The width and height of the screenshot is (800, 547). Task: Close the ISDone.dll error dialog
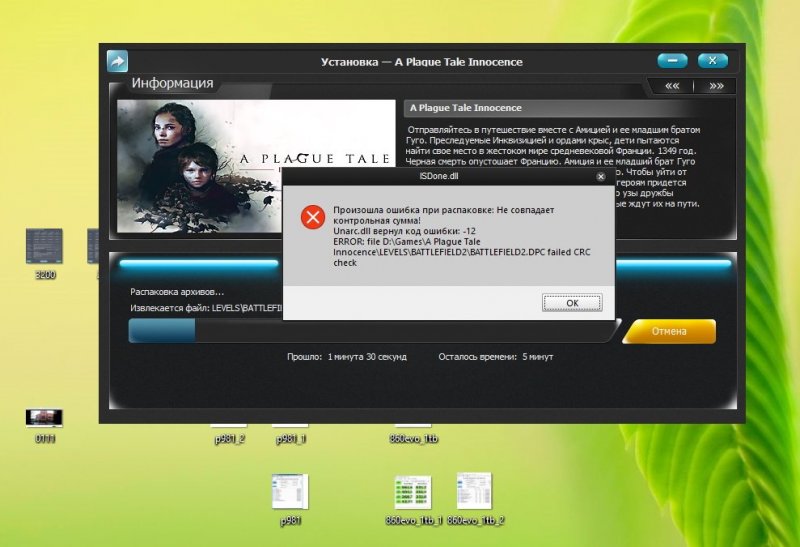(600, 176)
